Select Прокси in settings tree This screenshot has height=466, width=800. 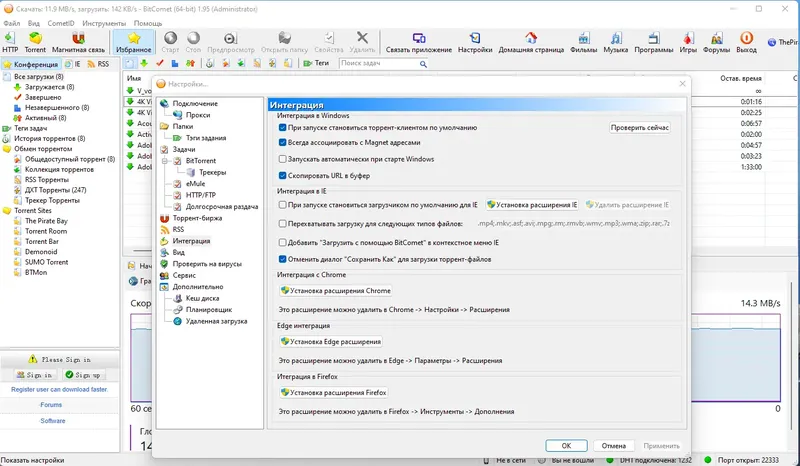198,115
